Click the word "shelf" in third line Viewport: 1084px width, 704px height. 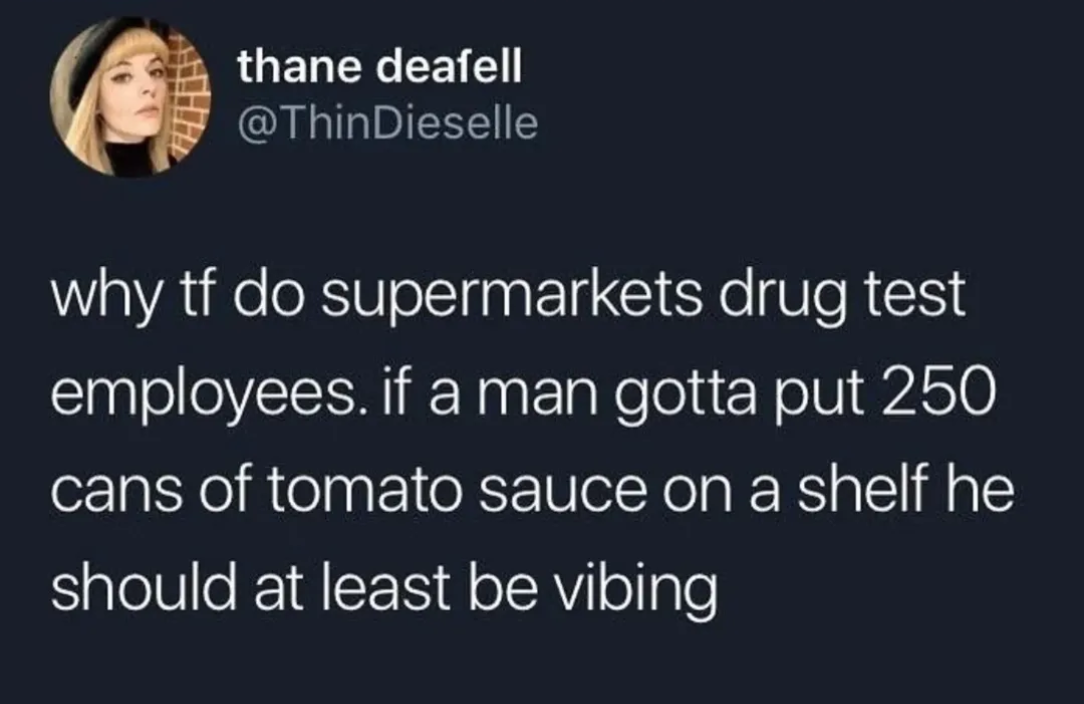click(860, 488)
